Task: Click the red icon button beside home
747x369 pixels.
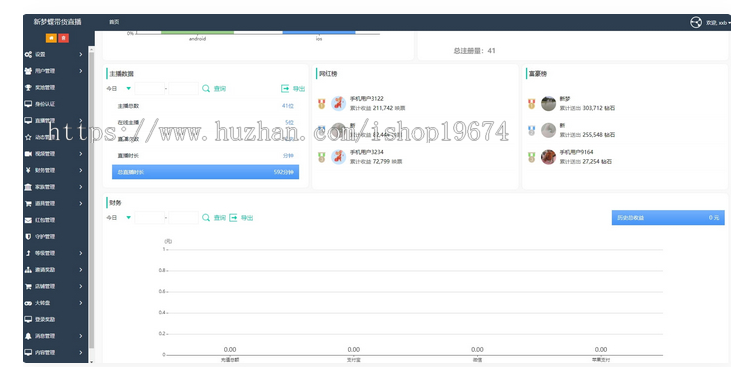Action: click(63, 38)
